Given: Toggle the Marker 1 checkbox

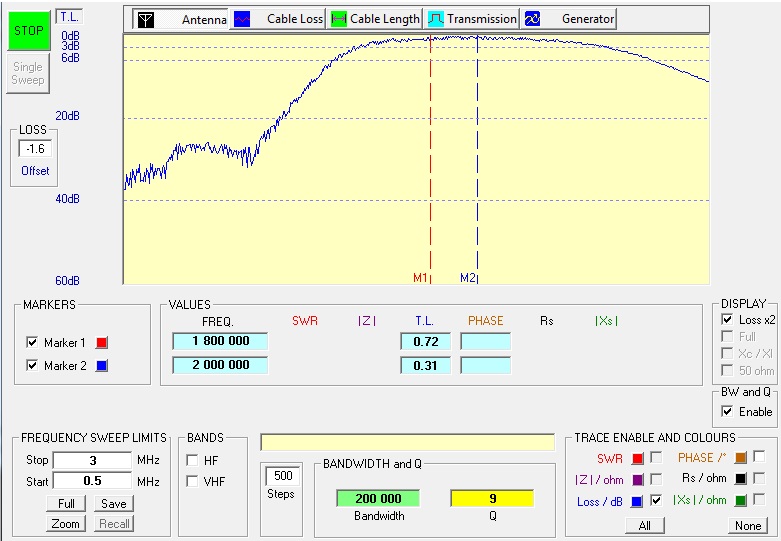Looking at the screenshot, I should (x=33, y=343).
